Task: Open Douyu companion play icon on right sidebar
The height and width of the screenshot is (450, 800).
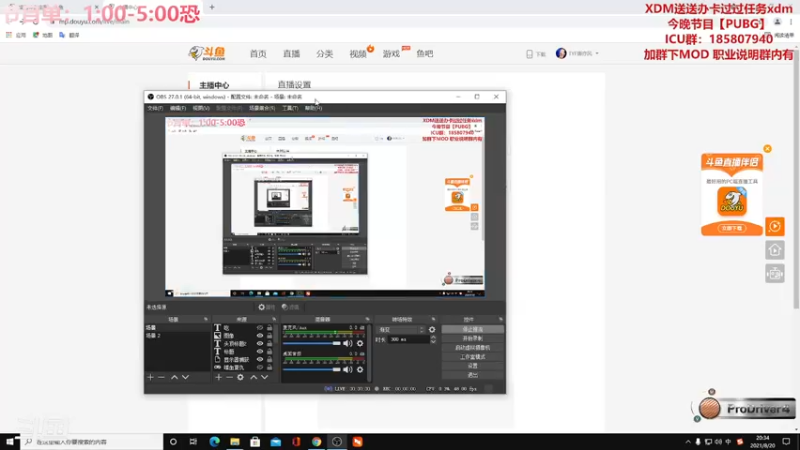Action: point(774,226)
